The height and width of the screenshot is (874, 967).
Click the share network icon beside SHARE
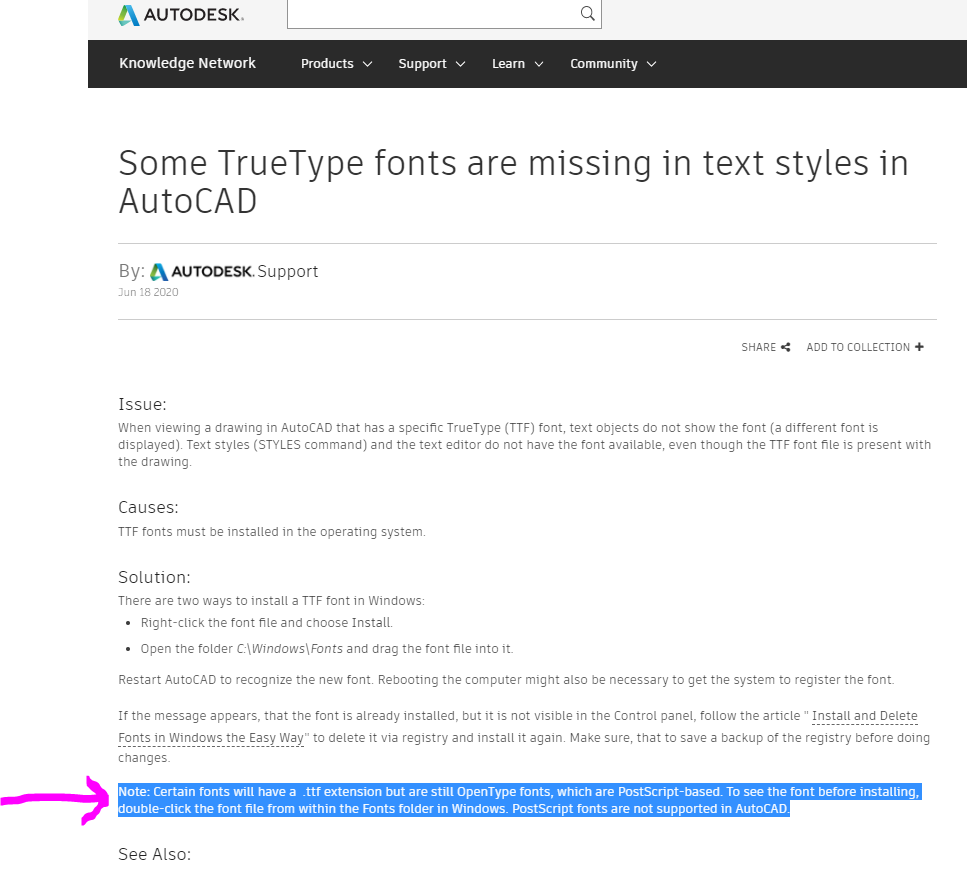(784, 347)
